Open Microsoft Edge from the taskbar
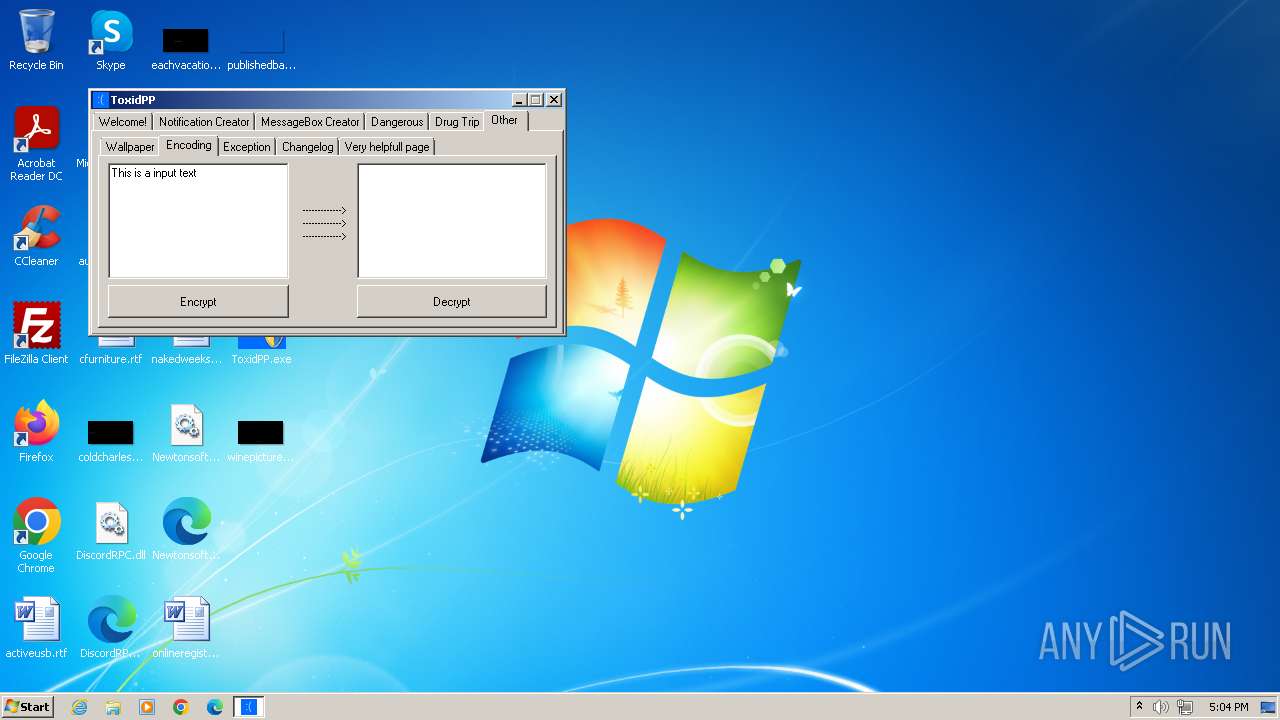 tap(215, 707)
